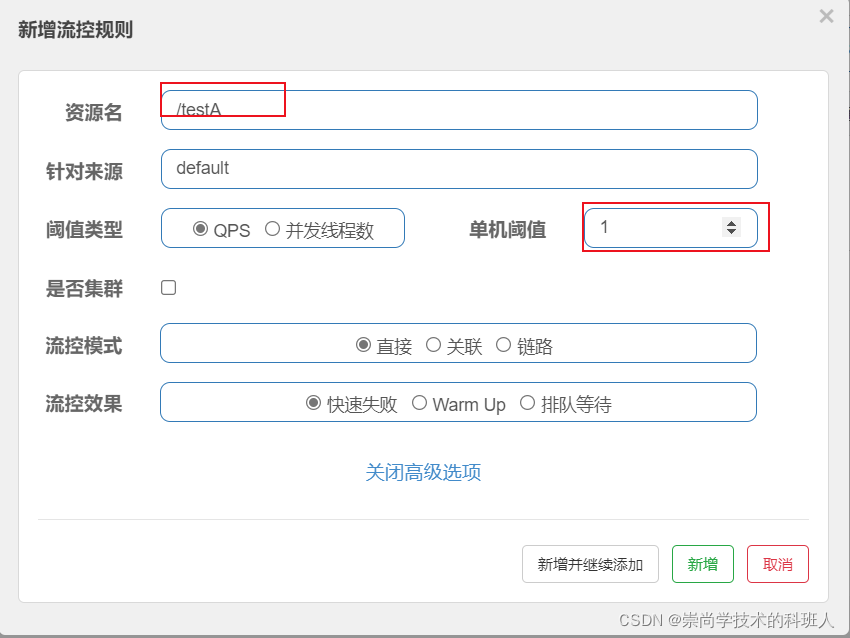Click the 单机阈值 number input
This screenshot has width=850, height=638.
click(x=671, y=228)
